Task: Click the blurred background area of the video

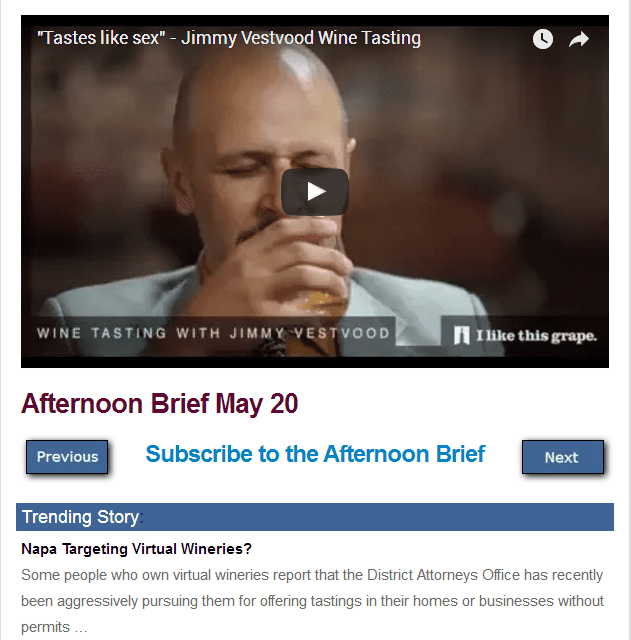Action: tap(490, 184)
